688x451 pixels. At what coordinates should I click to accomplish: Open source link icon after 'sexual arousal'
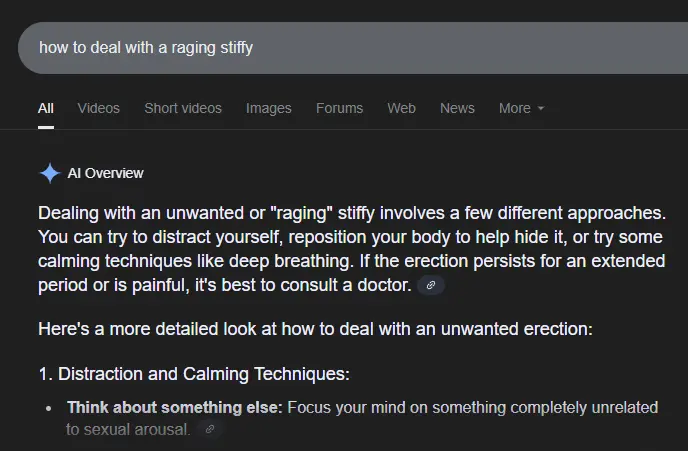(x=209, y=430)
